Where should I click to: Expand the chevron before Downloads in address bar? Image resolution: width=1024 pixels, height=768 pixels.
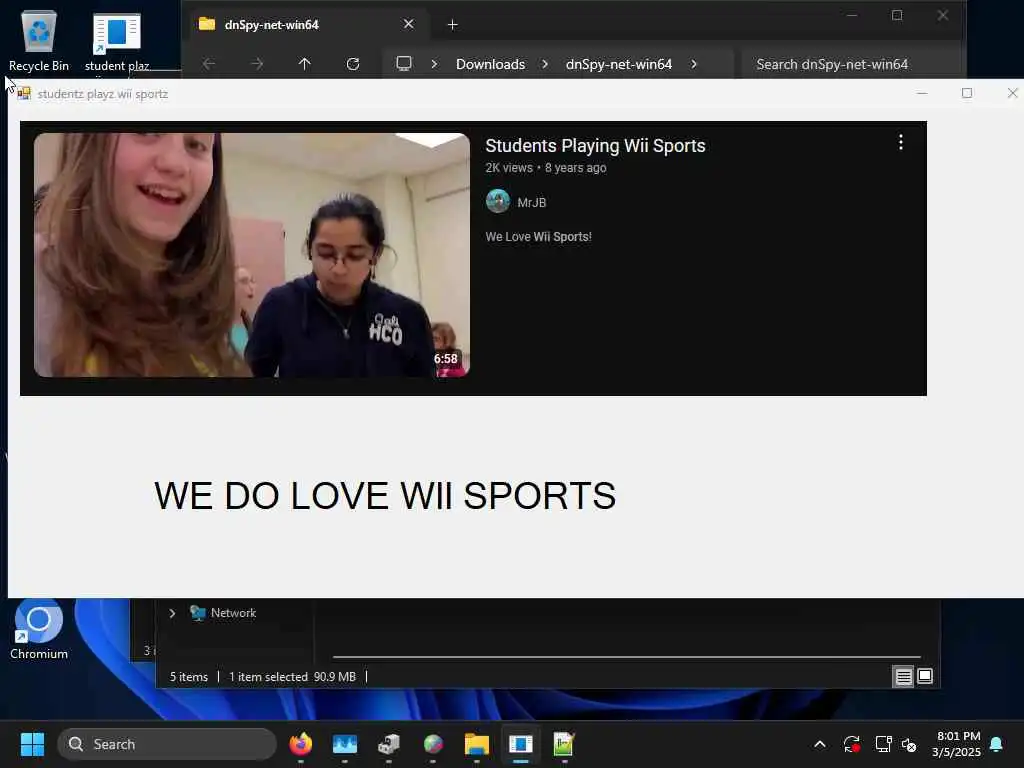tap(434, 64)
